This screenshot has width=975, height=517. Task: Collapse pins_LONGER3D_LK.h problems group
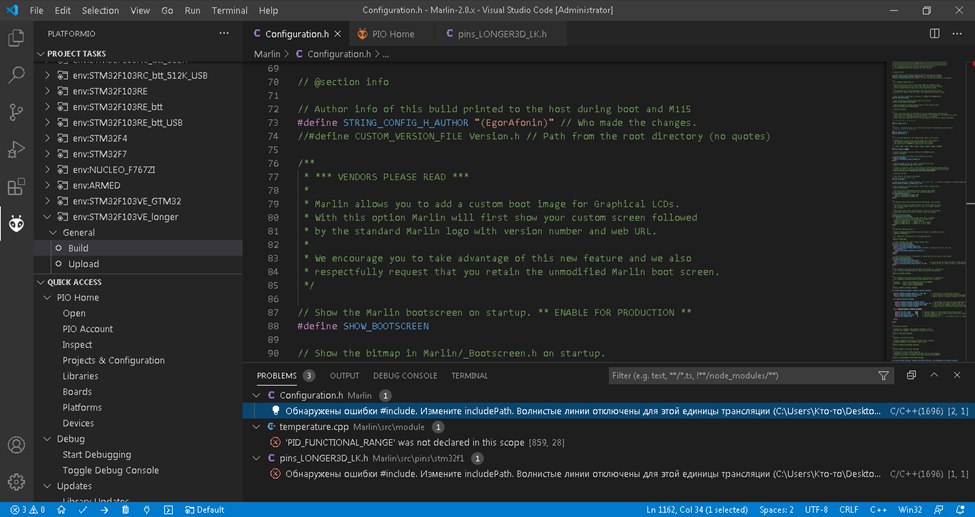click(x=256, y=458)
